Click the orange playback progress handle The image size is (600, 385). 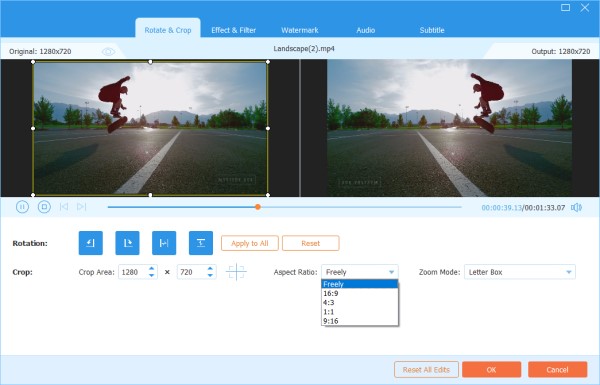click(258, 207)
